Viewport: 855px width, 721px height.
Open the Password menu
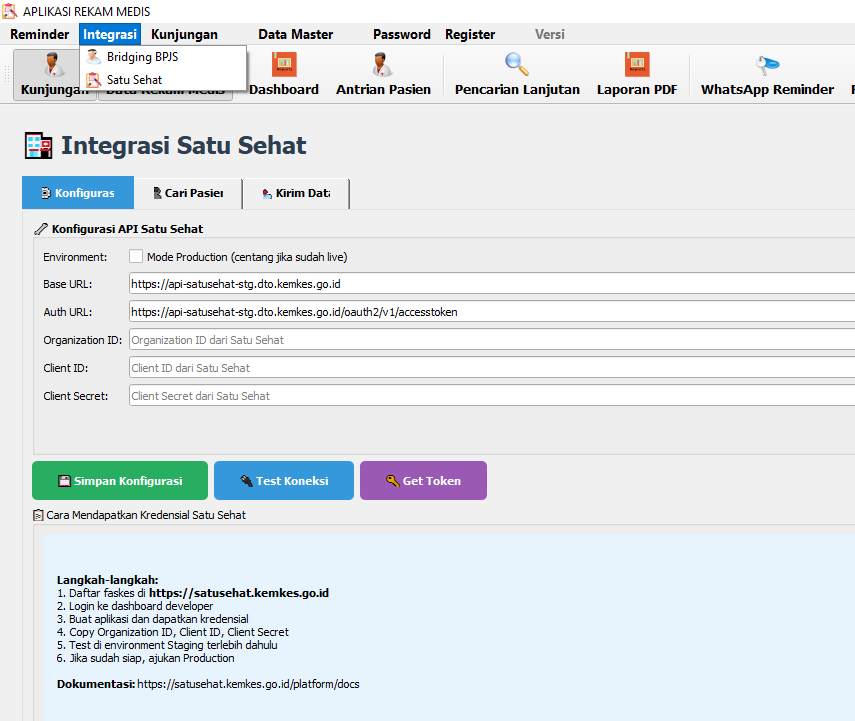(x=402, y=34)
